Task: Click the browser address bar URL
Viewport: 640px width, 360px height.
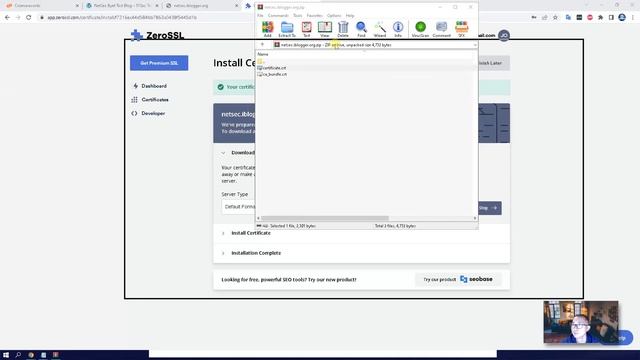Action: click(x=122, y=18)
